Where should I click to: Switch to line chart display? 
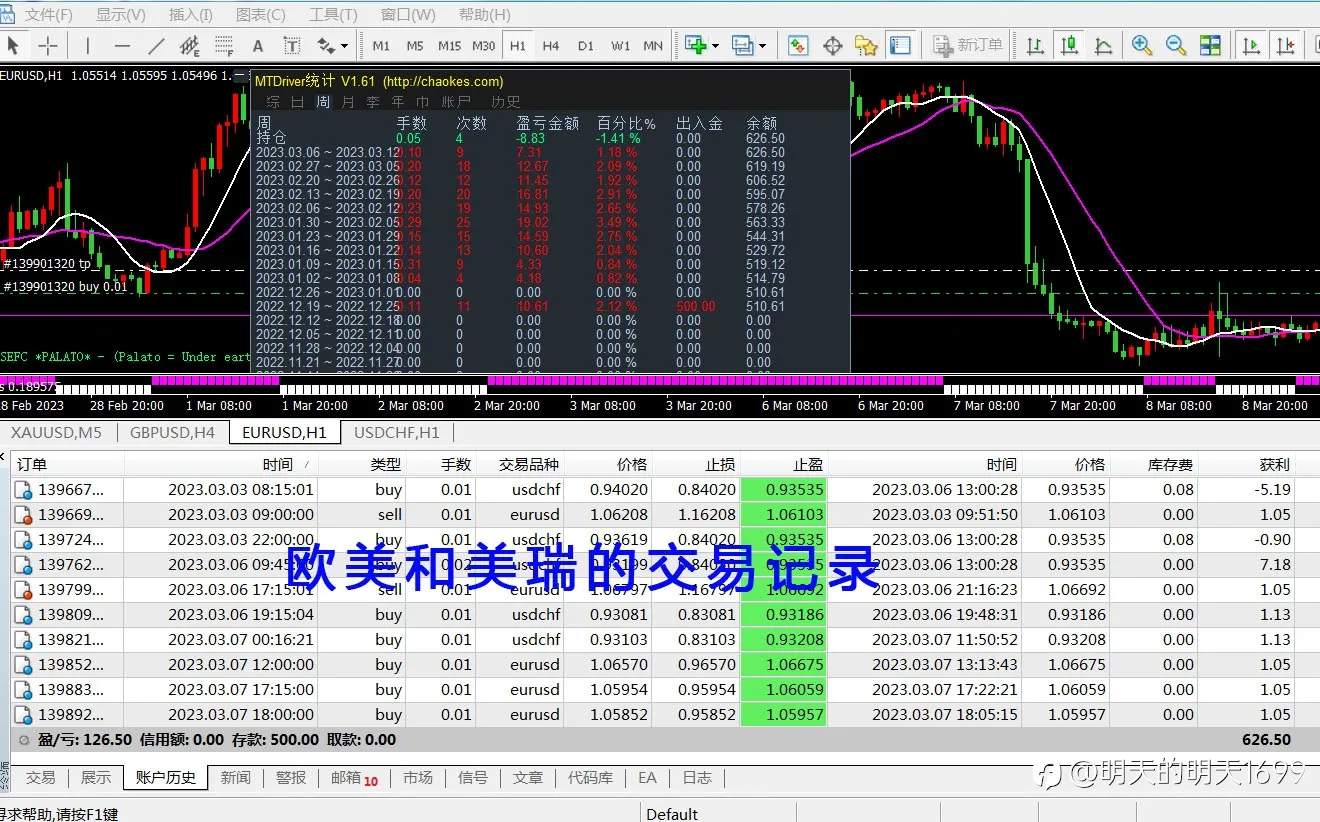click(1104, 46)
